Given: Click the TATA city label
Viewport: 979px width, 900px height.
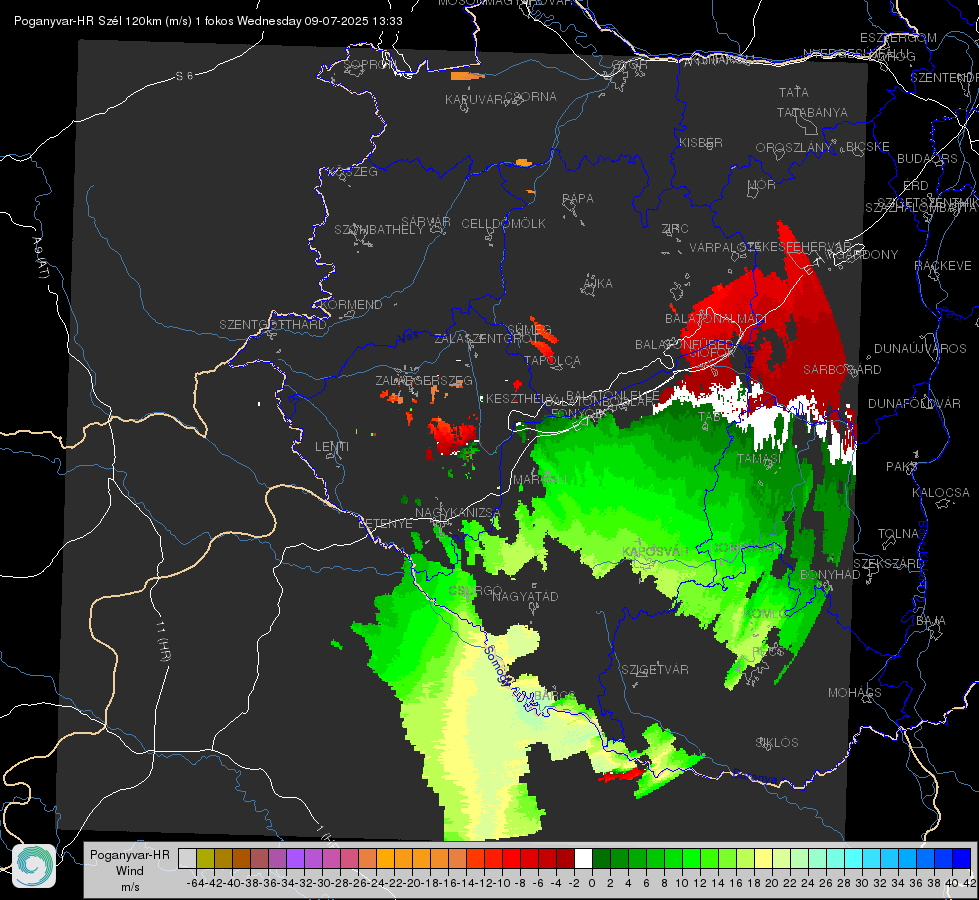Looking at the screenshot, I should coord(794,92).
